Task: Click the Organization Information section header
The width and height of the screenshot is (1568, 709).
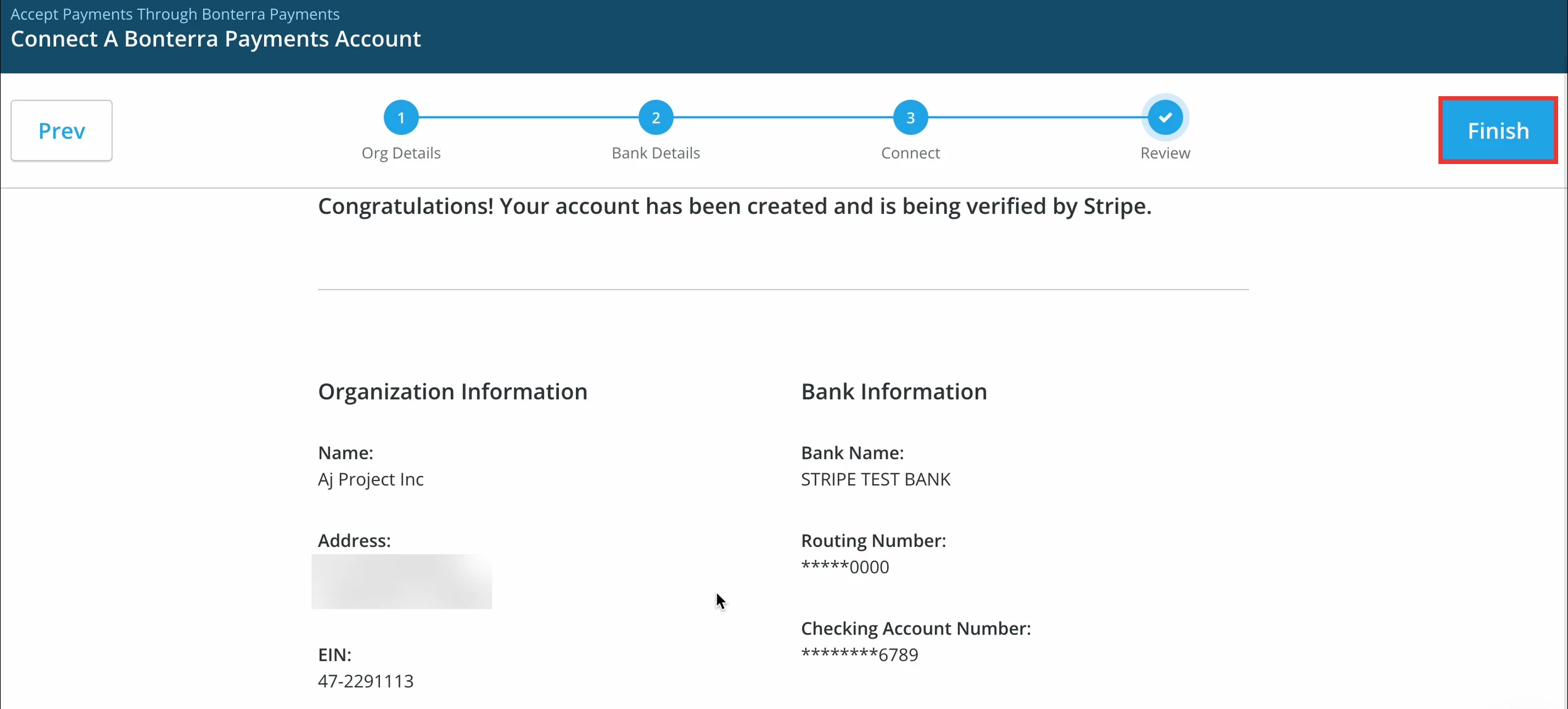Action: coord(452,391)
